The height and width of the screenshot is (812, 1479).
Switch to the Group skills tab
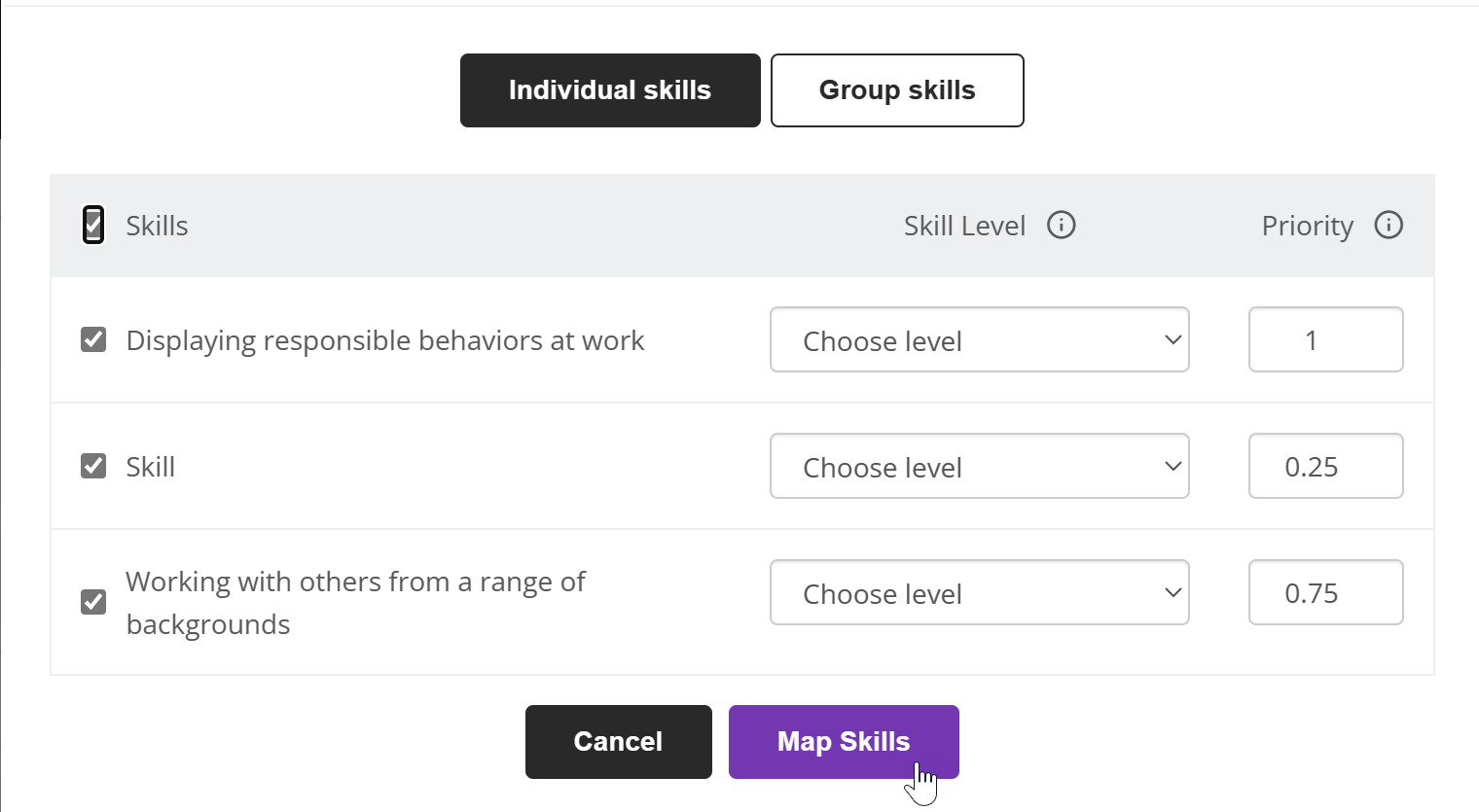click(897, 90)
